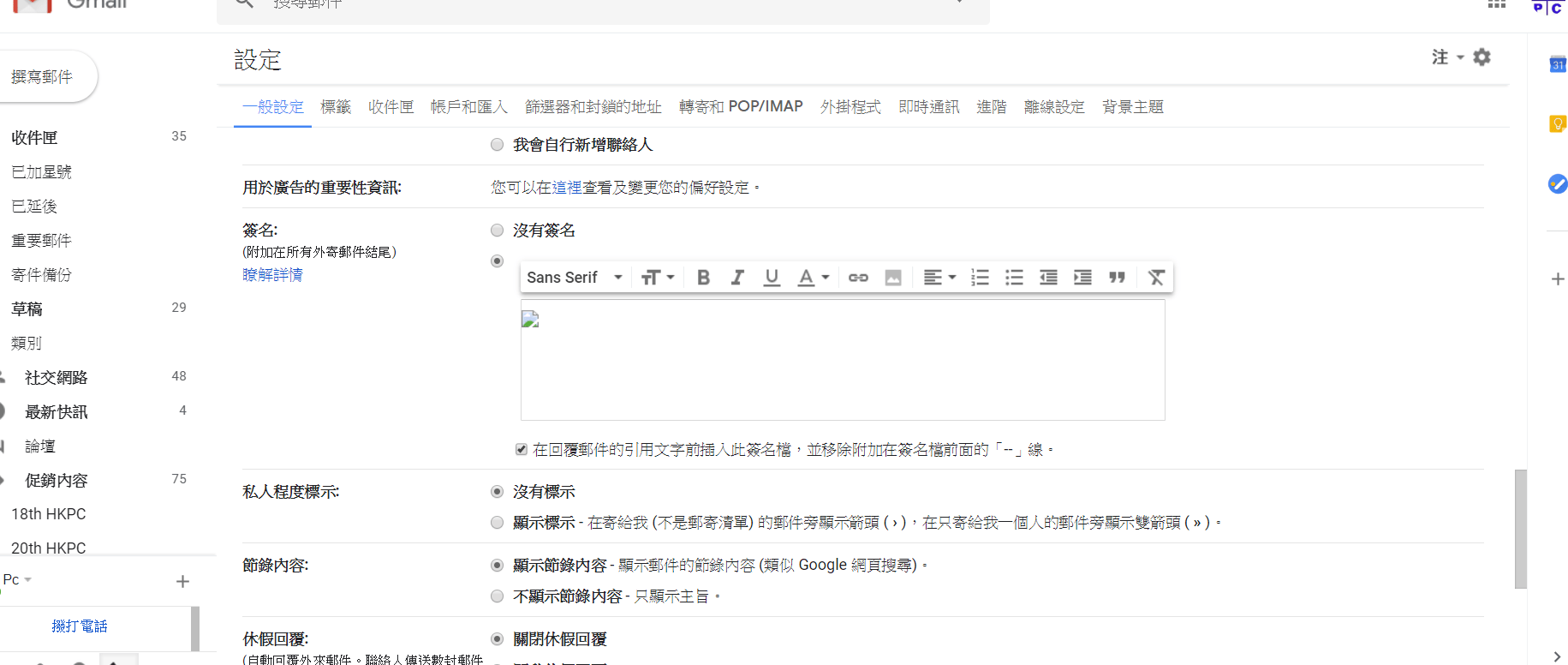Open input tools language dropdown
This screenshot has width=1568, height=665.
[1447, 57]
